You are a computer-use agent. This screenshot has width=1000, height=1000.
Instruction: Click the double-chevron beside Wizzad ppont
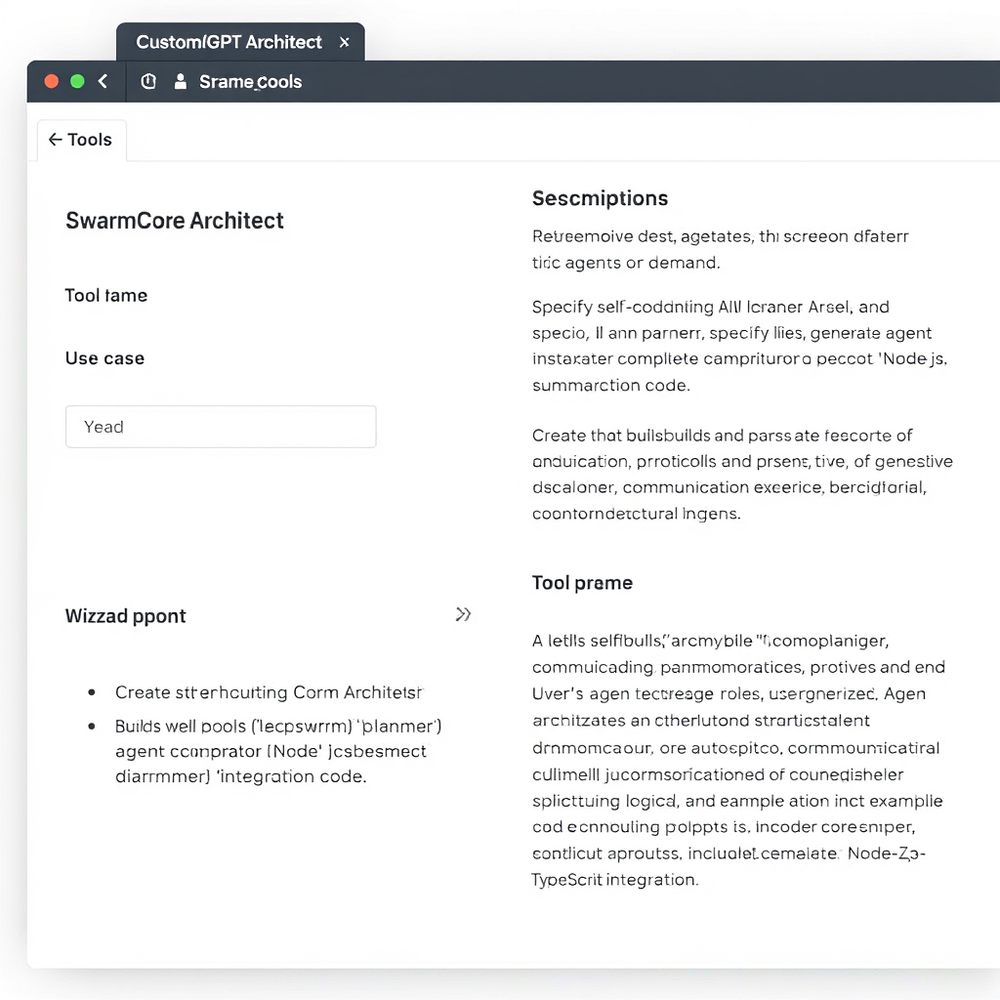pos(463,614)
